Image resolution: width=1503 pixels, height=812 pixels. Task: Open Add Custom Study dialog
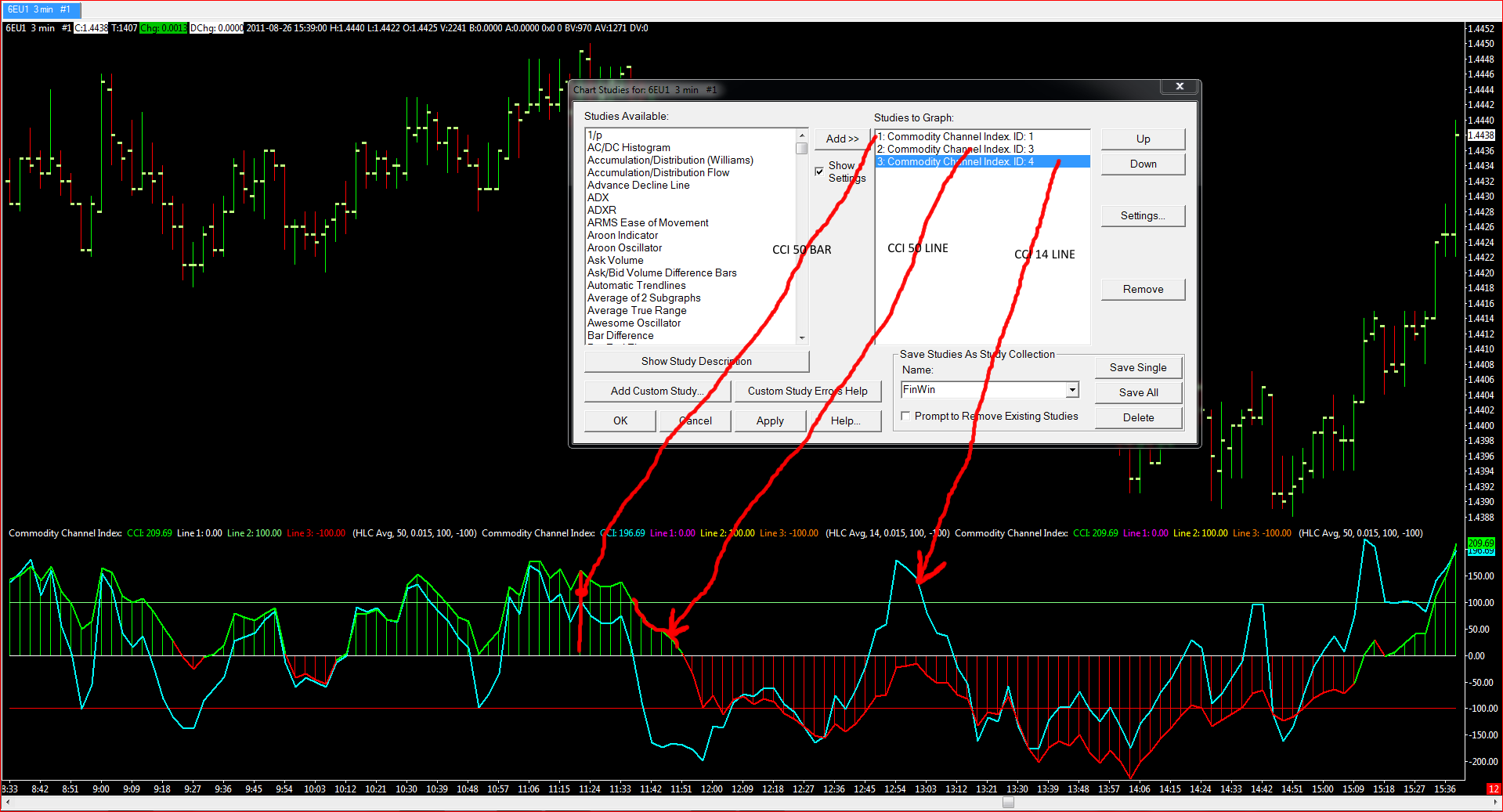[x=657, y=391]
